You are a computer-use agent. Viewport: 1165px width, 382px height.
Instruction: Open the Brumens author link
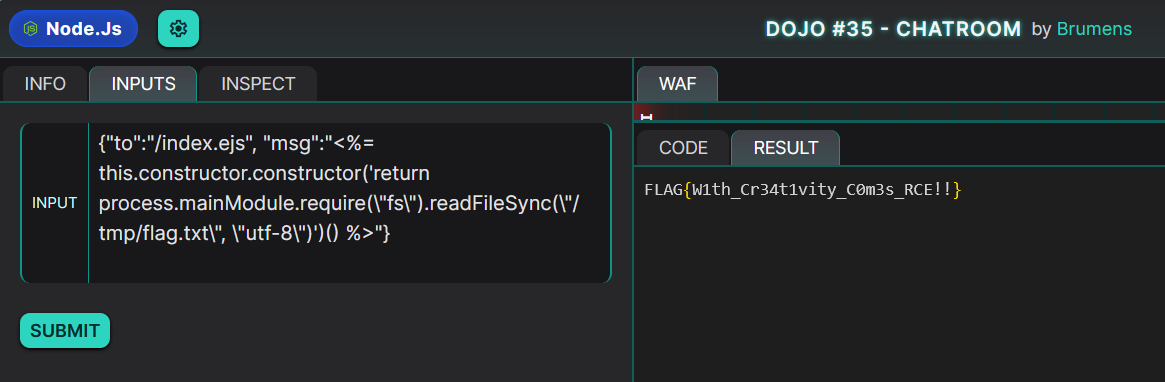1094,29
